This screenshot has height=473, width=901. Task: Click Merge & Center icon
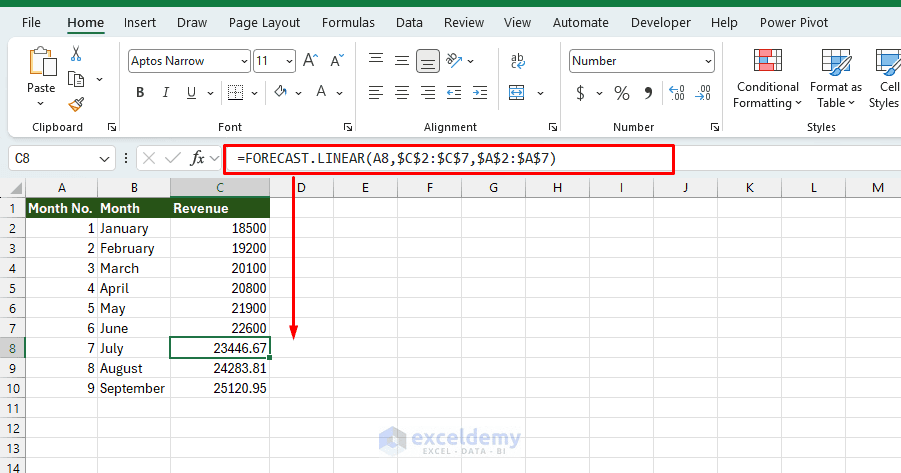point(517,93)
